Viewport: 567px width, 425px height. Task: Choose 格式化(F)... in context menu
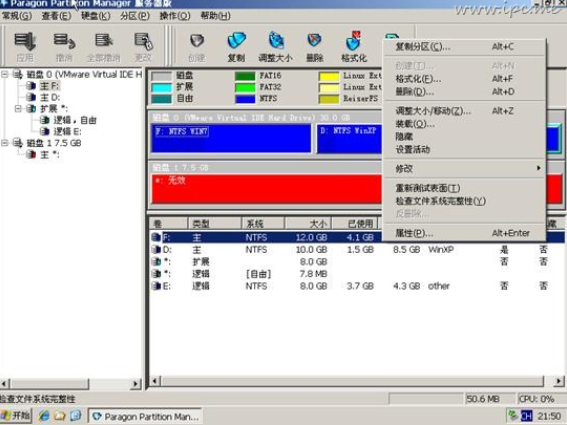coord(464,79)
